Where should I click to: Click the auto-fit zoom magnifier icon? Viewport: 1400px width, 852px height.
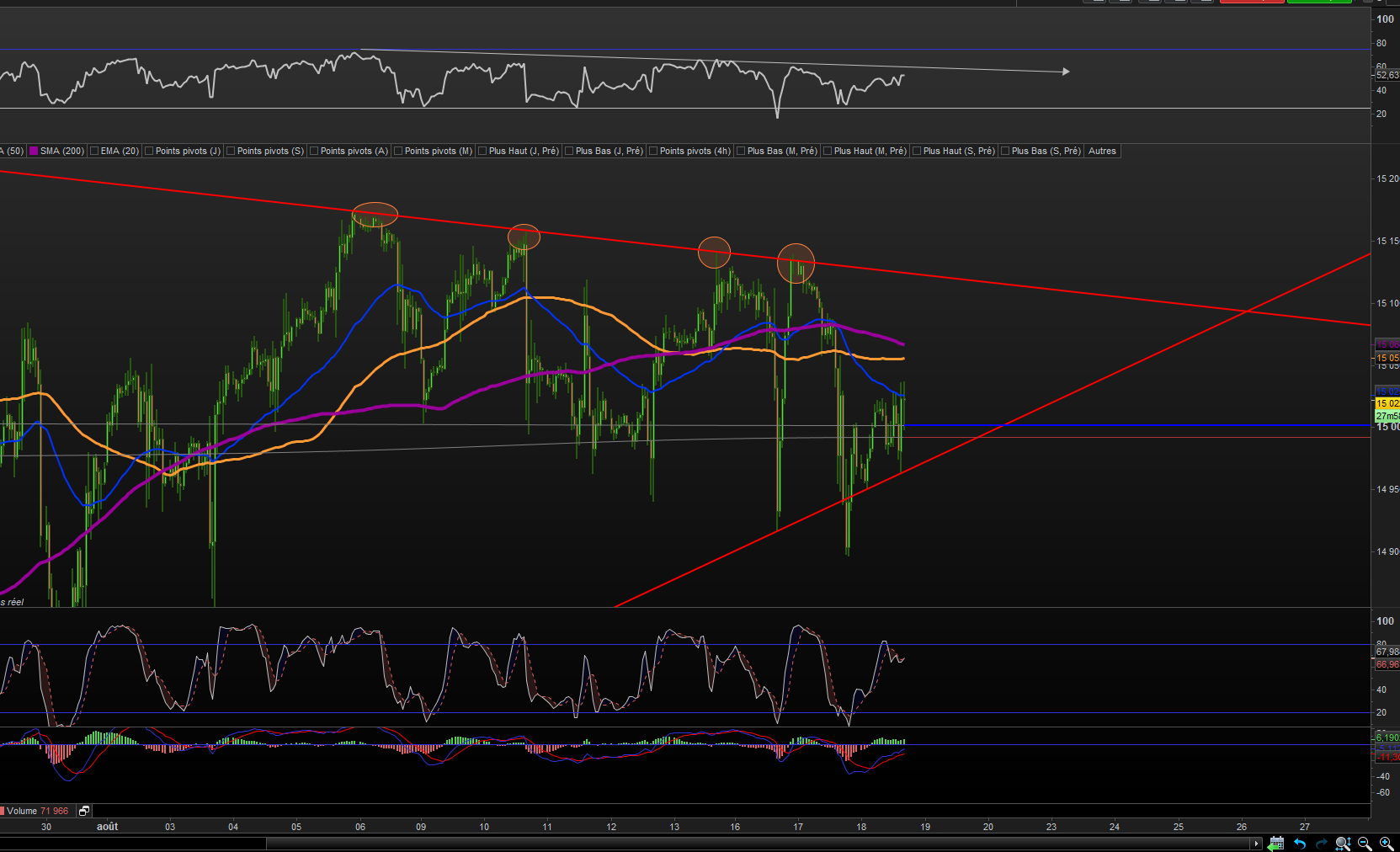click(1343, 844)
